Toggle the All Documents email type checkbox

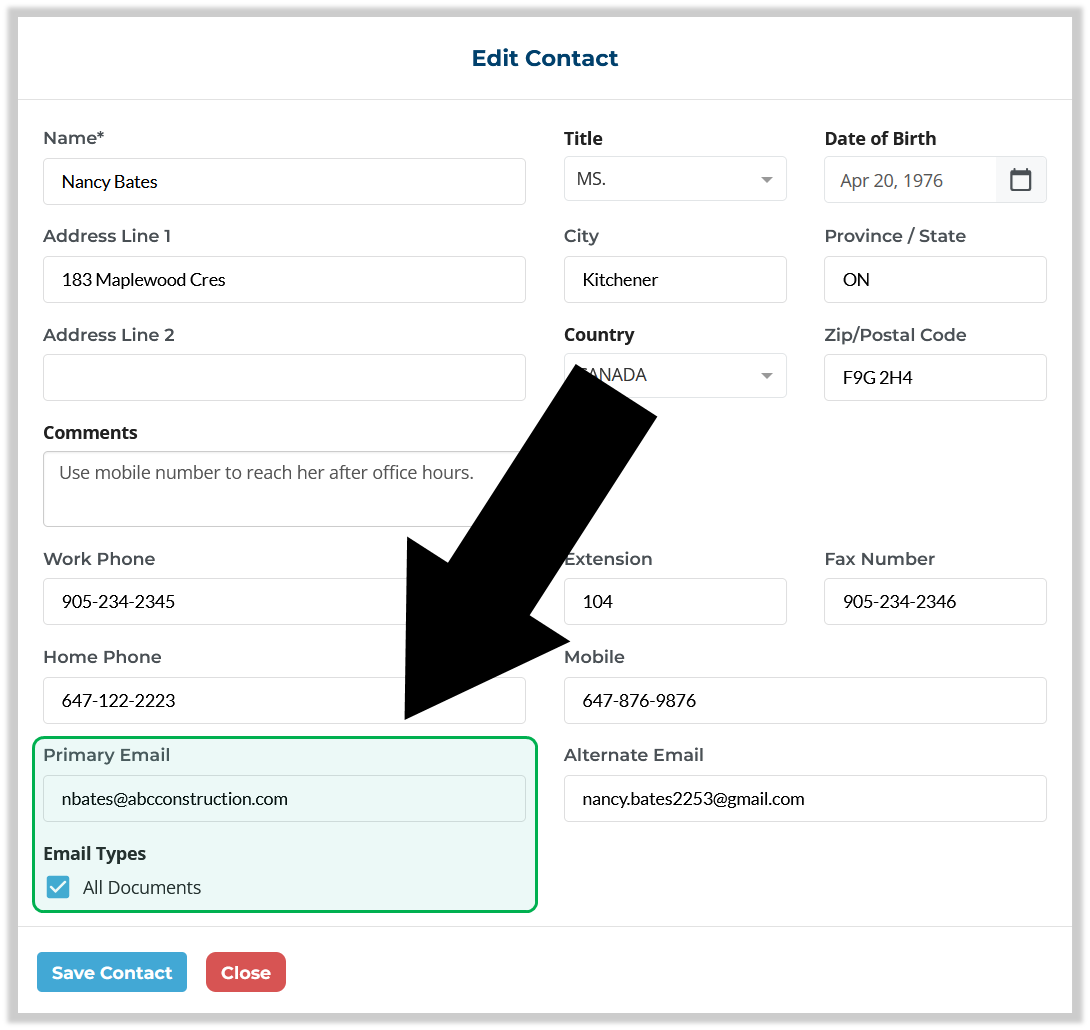(57, 887)
